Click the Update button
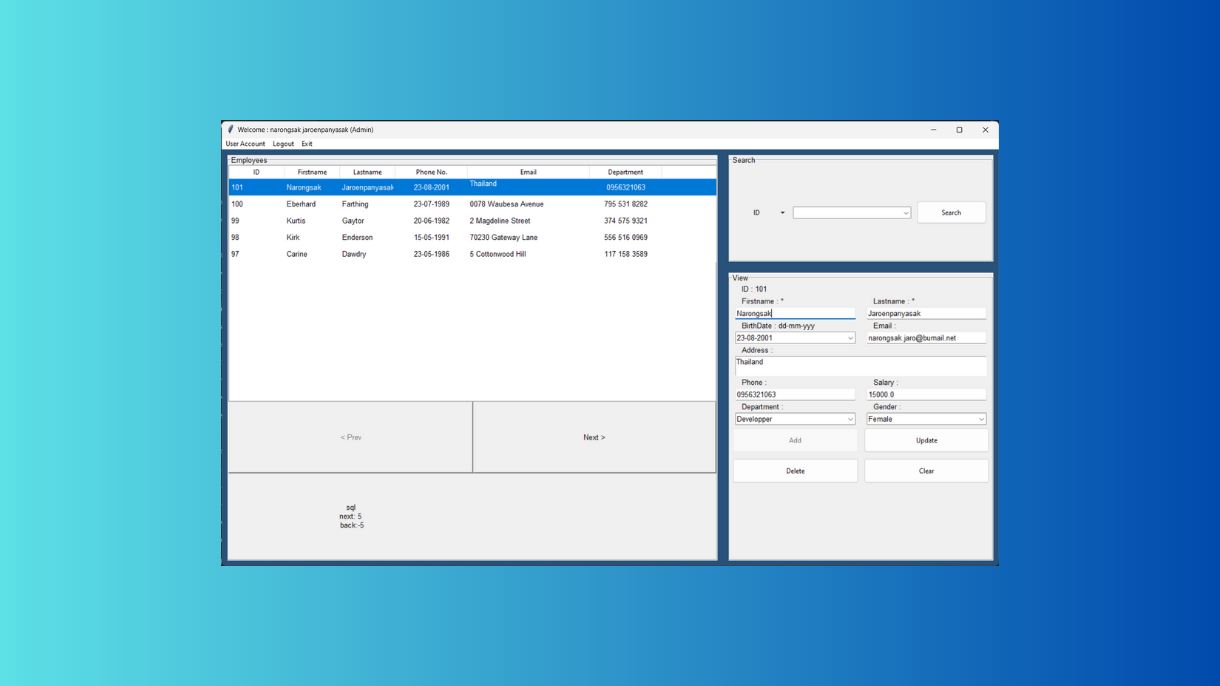The image size is (1220, 686). tap(926, 440)
